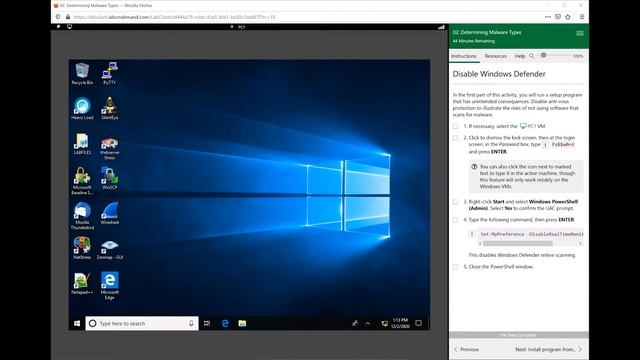This screenshot has width=640, height=360.
Task: Select the Microsoft Edge desktop icon
Action: [109, 286]
